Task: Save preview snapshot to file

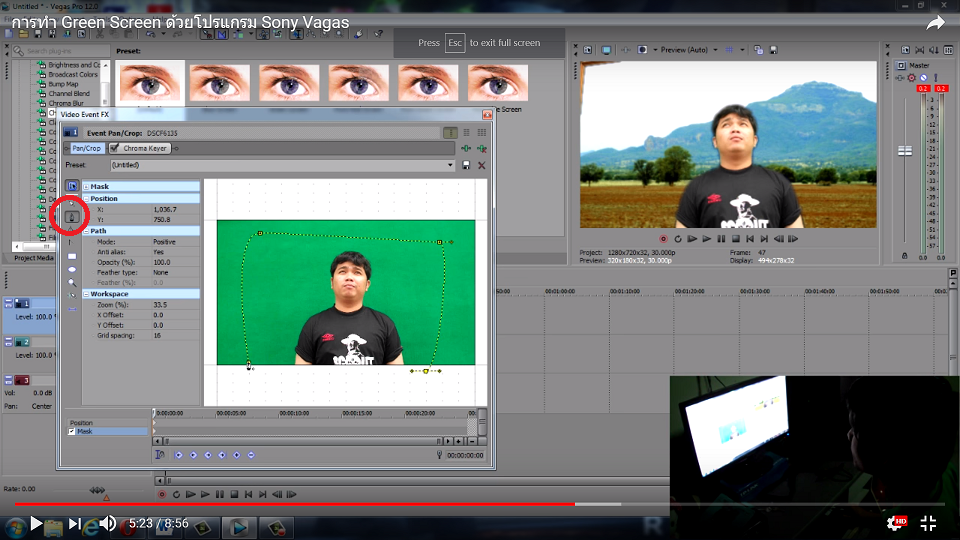Action: (773, 50)
